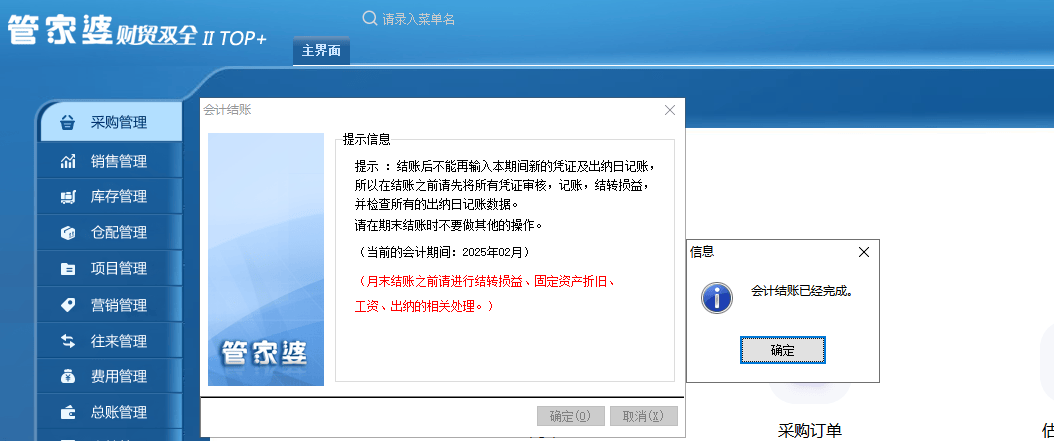Viewport: 1054px width, 441px height.
Task: Click the search magnifier icon
Action: 370,18
